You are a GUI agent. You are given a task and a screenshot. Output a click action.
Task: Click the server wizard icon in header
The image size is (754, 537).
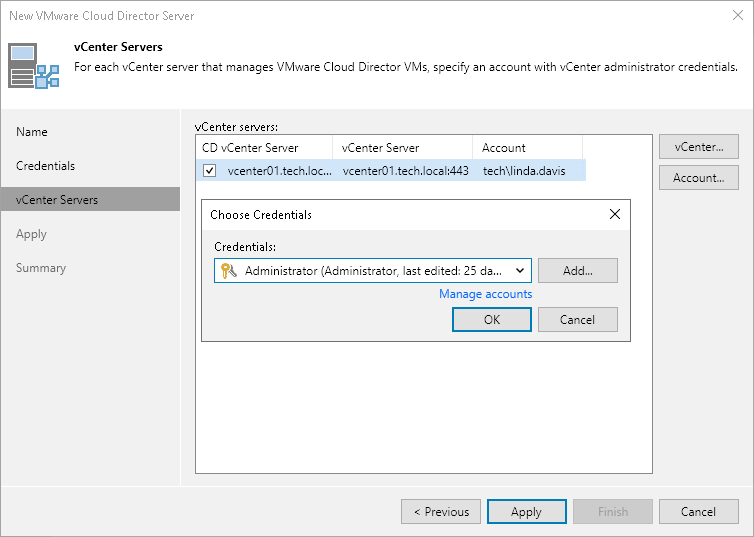tap(34, 66)
